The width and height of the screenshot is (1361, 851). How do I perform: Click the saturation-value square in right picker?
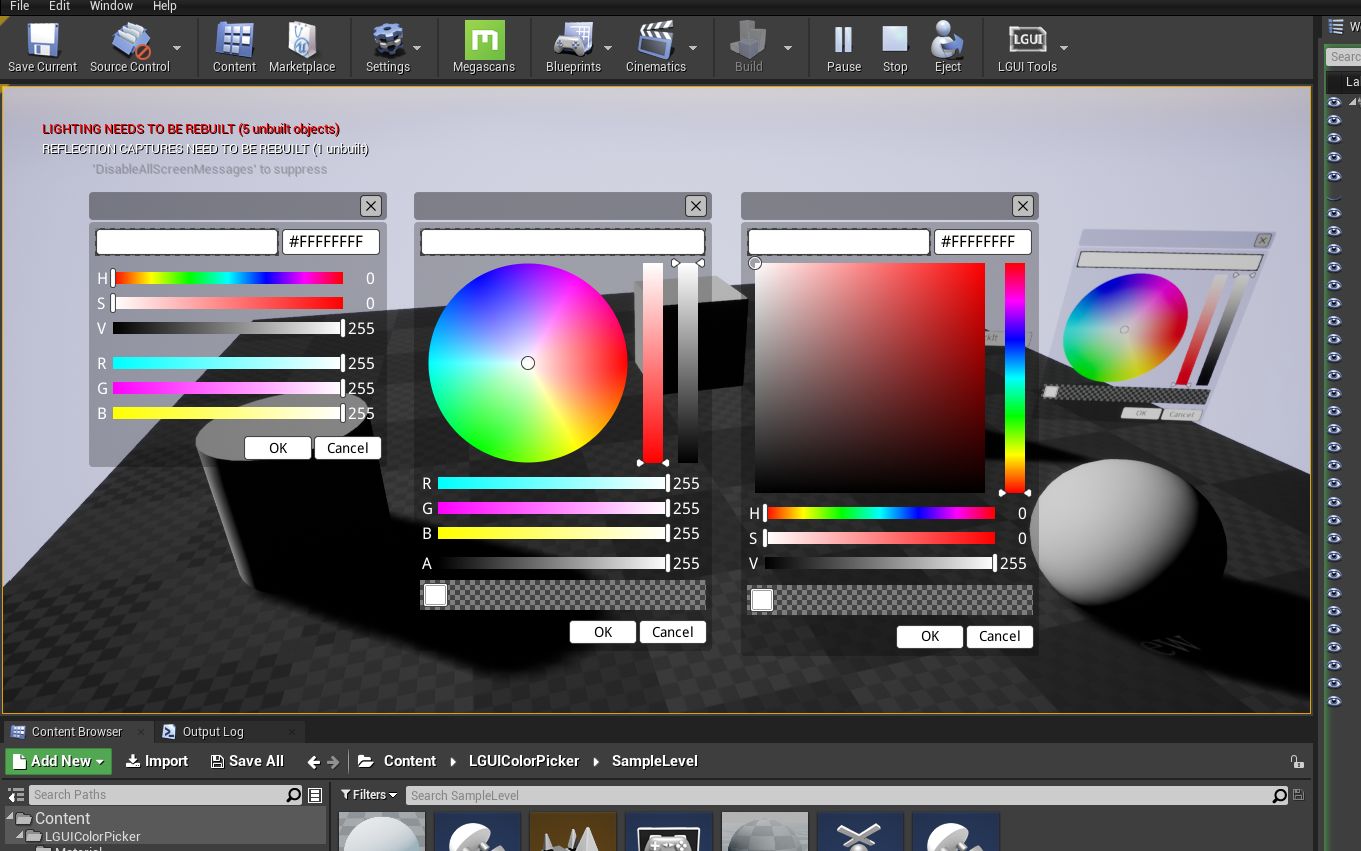tap(870, 378)
